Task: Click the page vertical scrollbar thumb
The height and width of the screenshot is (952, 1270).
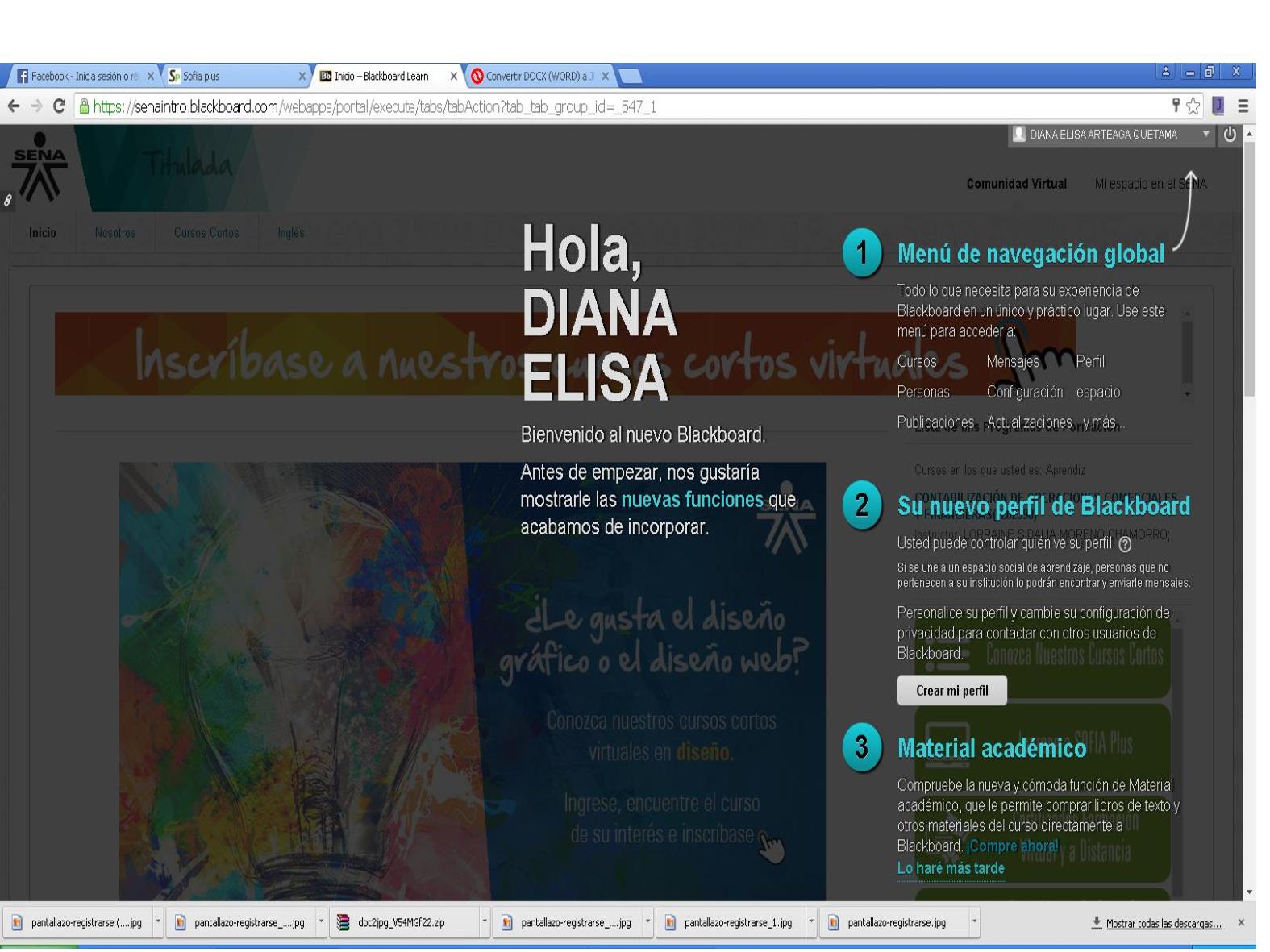Action: tap(1250, 268)
